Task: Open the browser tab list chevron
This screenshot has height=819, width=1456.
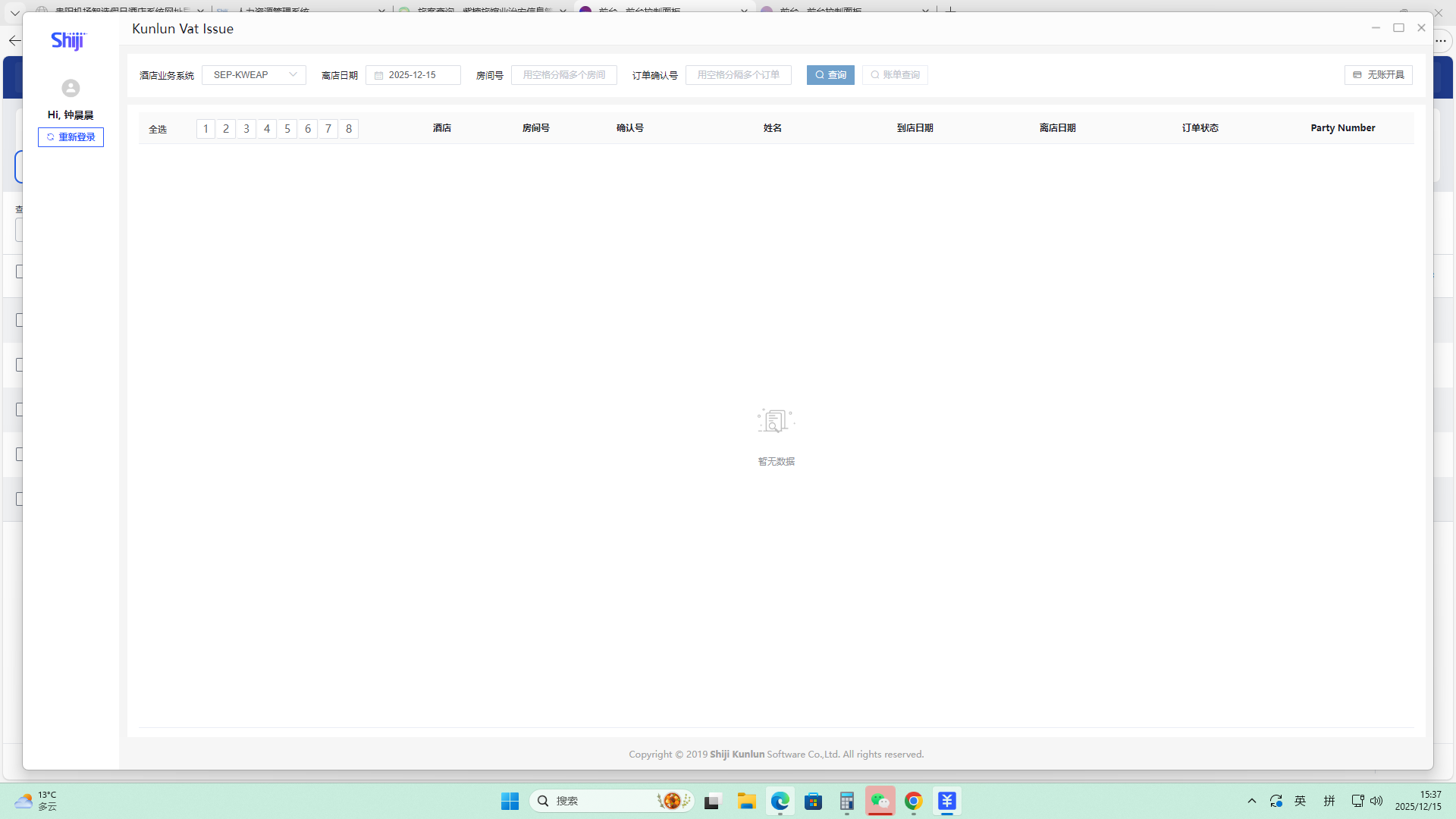Action: click(x=14, y=12)
